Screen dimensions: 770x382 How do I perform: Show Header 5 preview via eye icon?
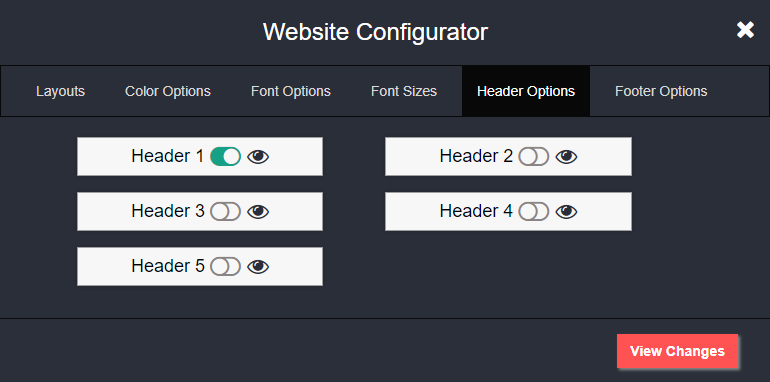pos(258,267)
